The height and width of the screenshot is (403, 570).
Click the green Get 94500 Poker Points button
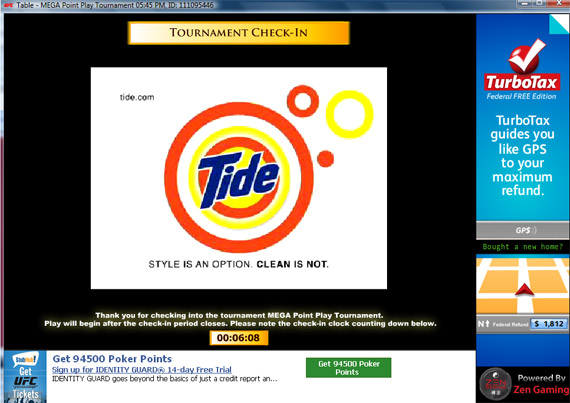348,367
